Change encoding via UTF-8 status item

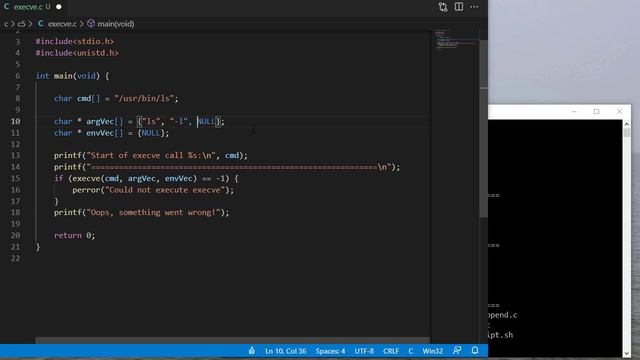[x=364, y=351]
